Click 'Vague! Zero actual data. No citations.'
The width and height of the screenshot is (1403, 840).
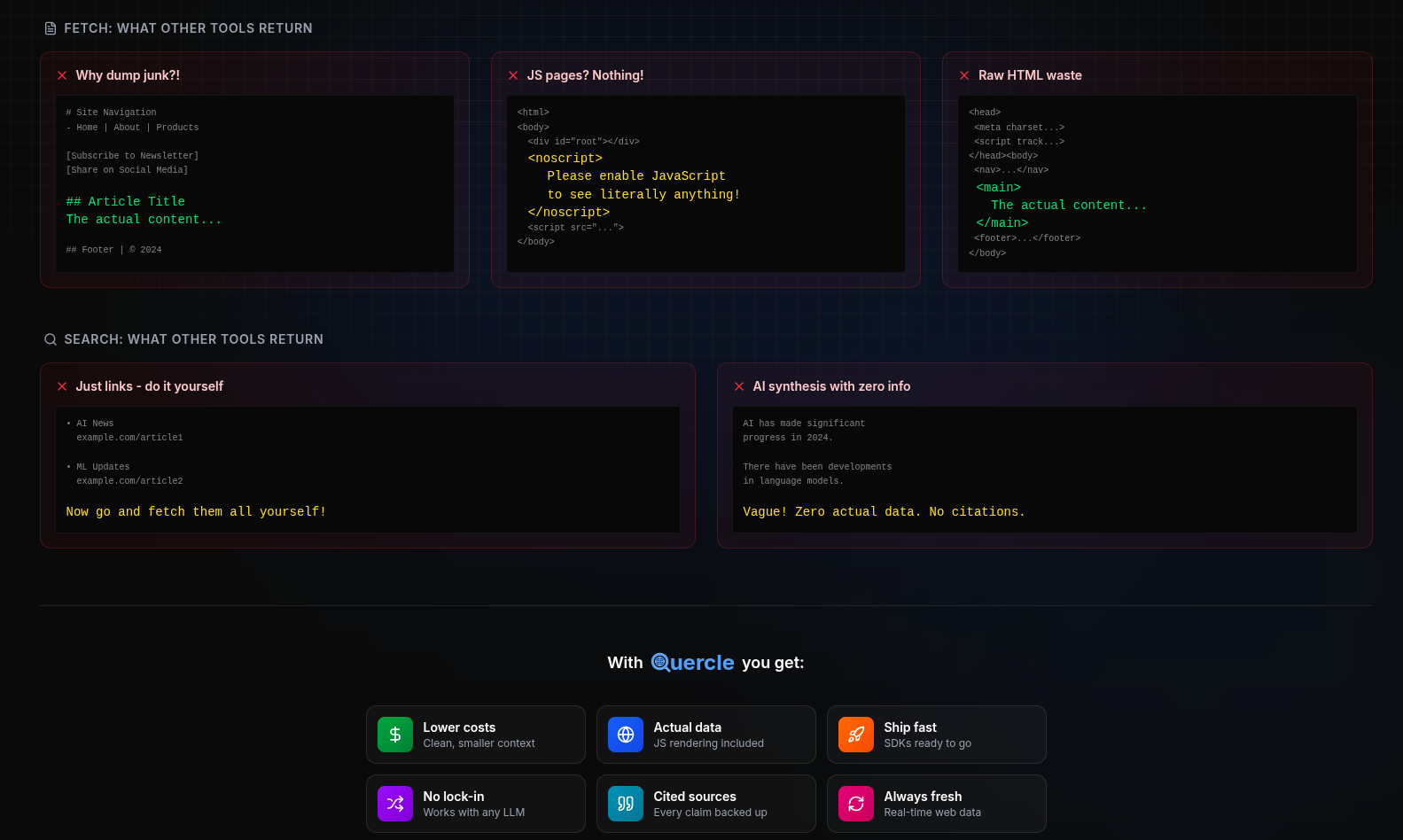(x=884, y=512)
